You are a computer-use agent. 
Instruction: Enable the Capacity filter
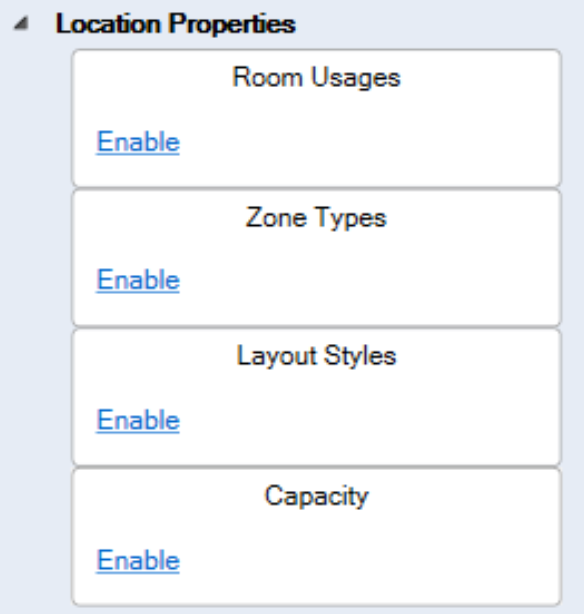click(x=138, y=560)
